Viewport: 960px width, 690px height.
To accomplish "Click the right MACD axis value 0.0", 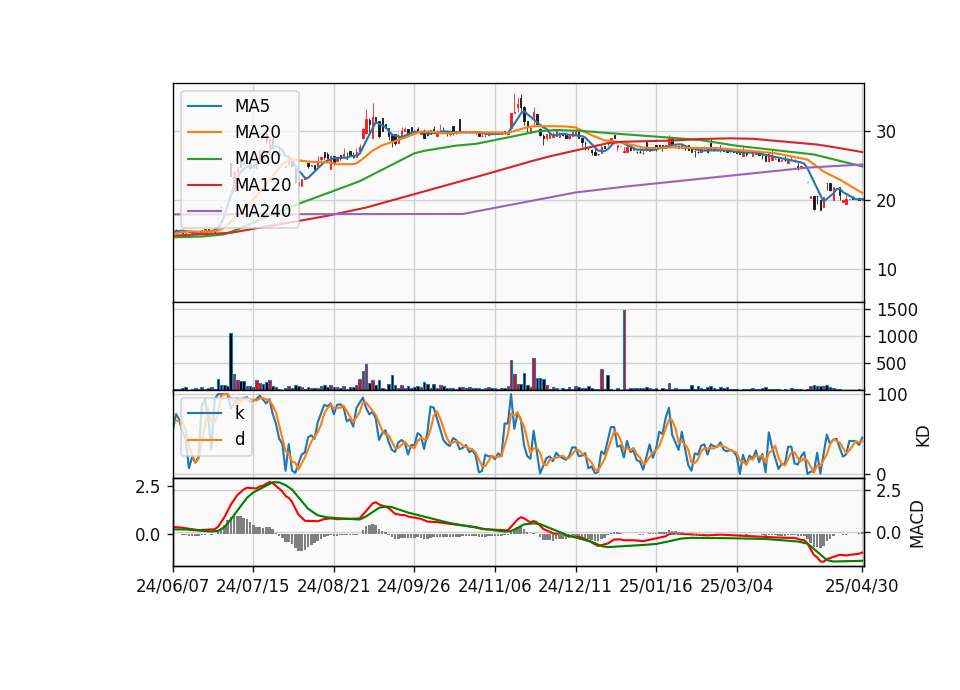I will [889, 533].
